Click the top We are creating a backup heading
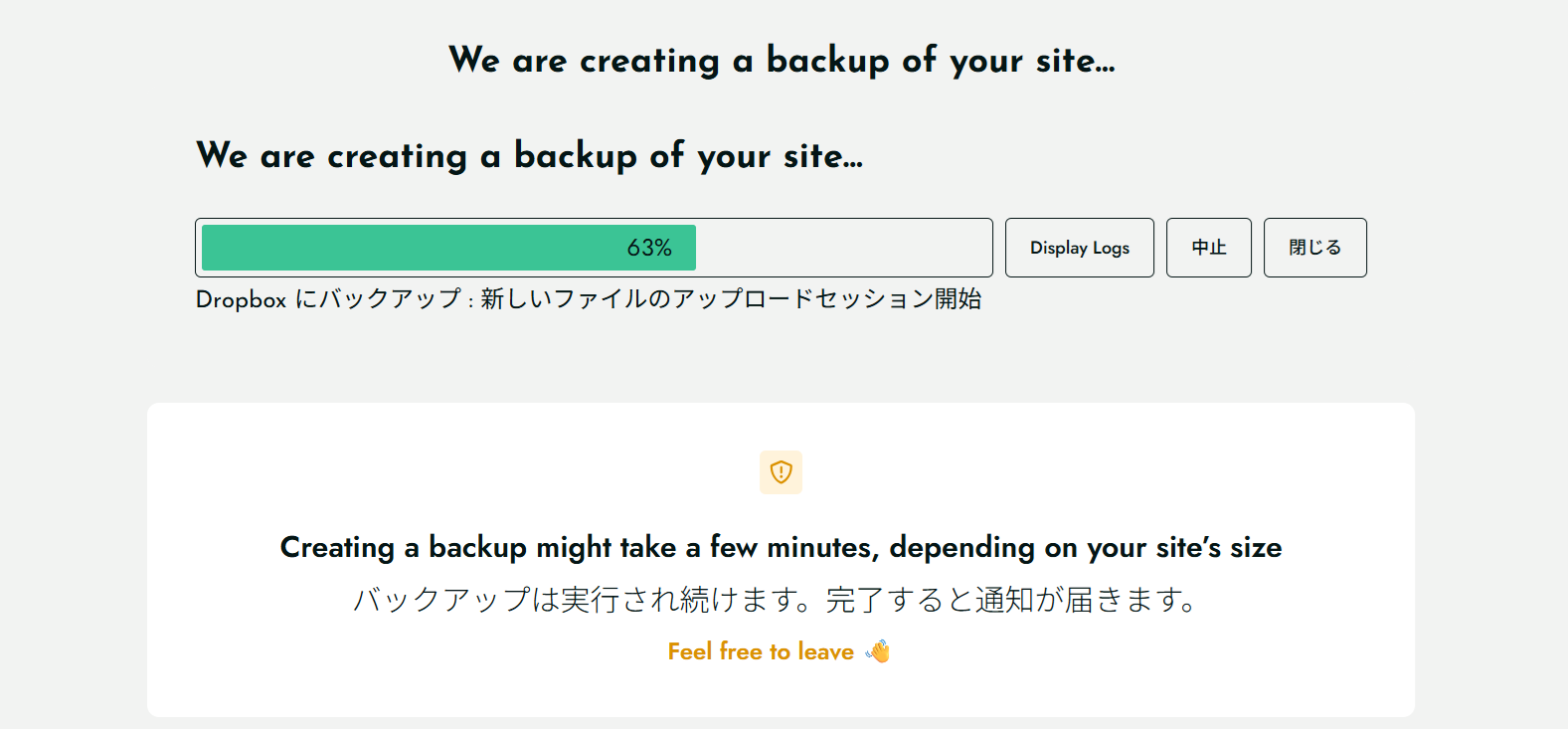The height and width of the screenshot is (729, 1568). point(783,60)
